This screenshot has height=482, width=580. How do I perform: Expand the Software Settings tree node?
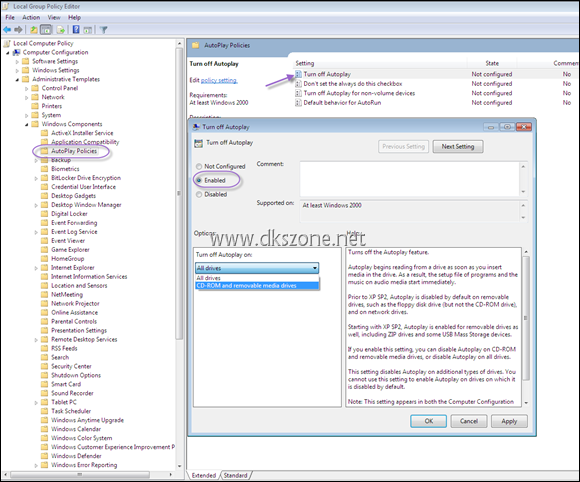click(17, 61)
